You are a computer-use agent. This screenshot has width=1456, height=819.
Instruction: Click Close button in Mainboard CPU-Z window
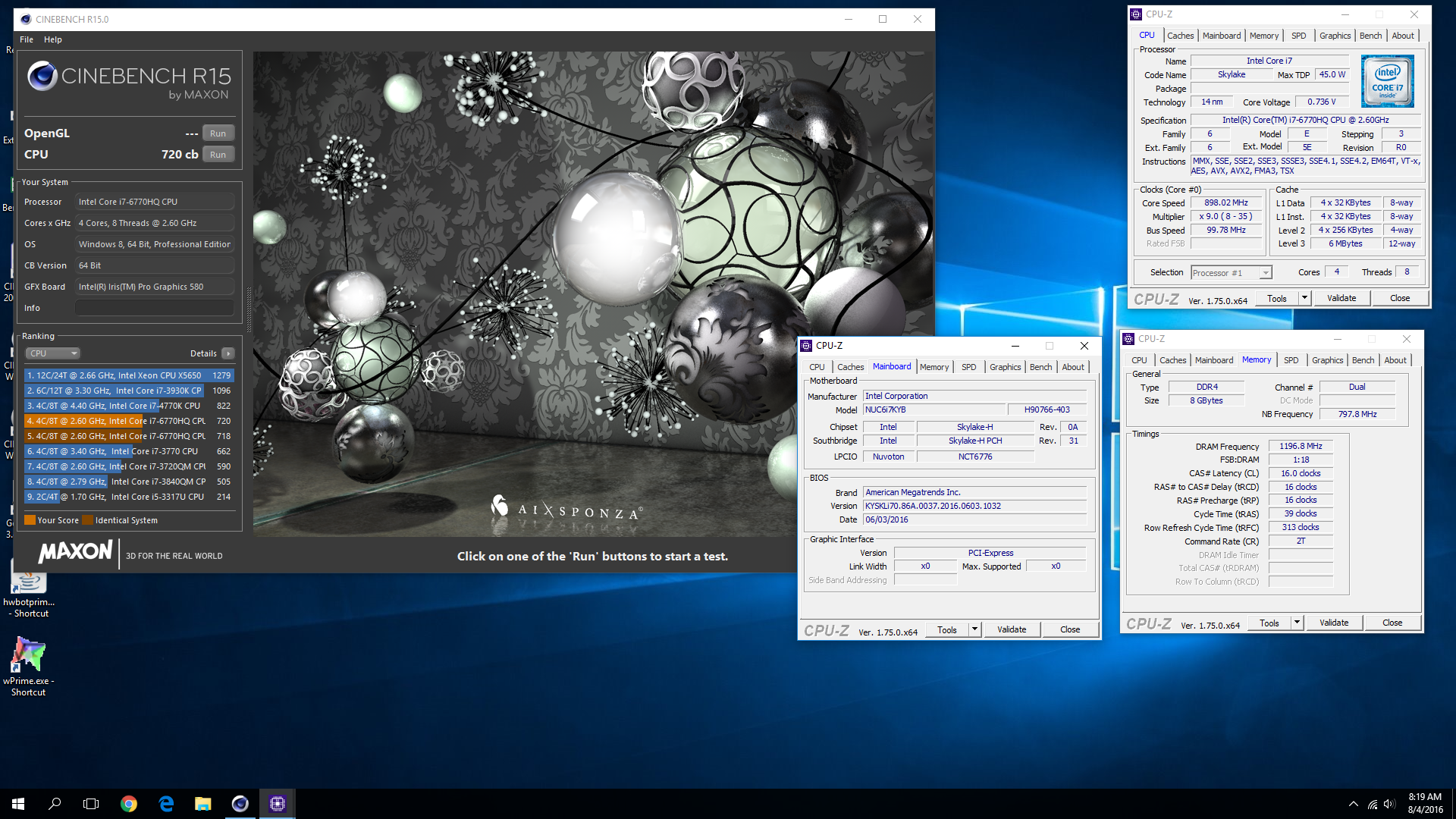[x=1070, y=629]
